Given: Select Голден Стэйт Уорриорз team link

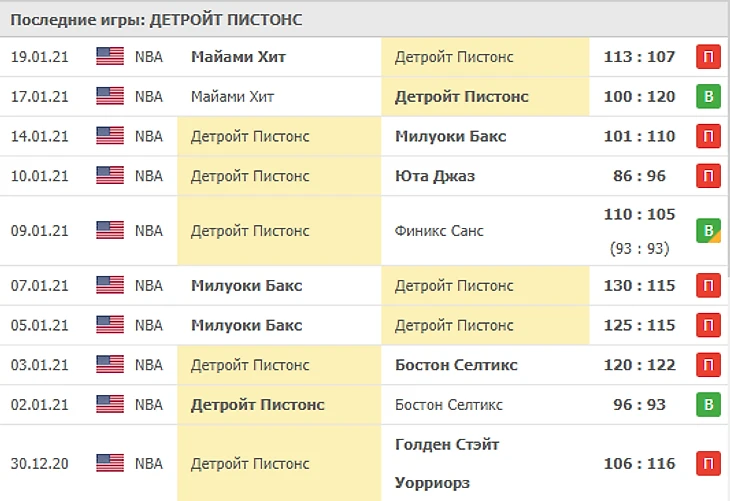Looking at the screenshot, I should click(447, 463).
